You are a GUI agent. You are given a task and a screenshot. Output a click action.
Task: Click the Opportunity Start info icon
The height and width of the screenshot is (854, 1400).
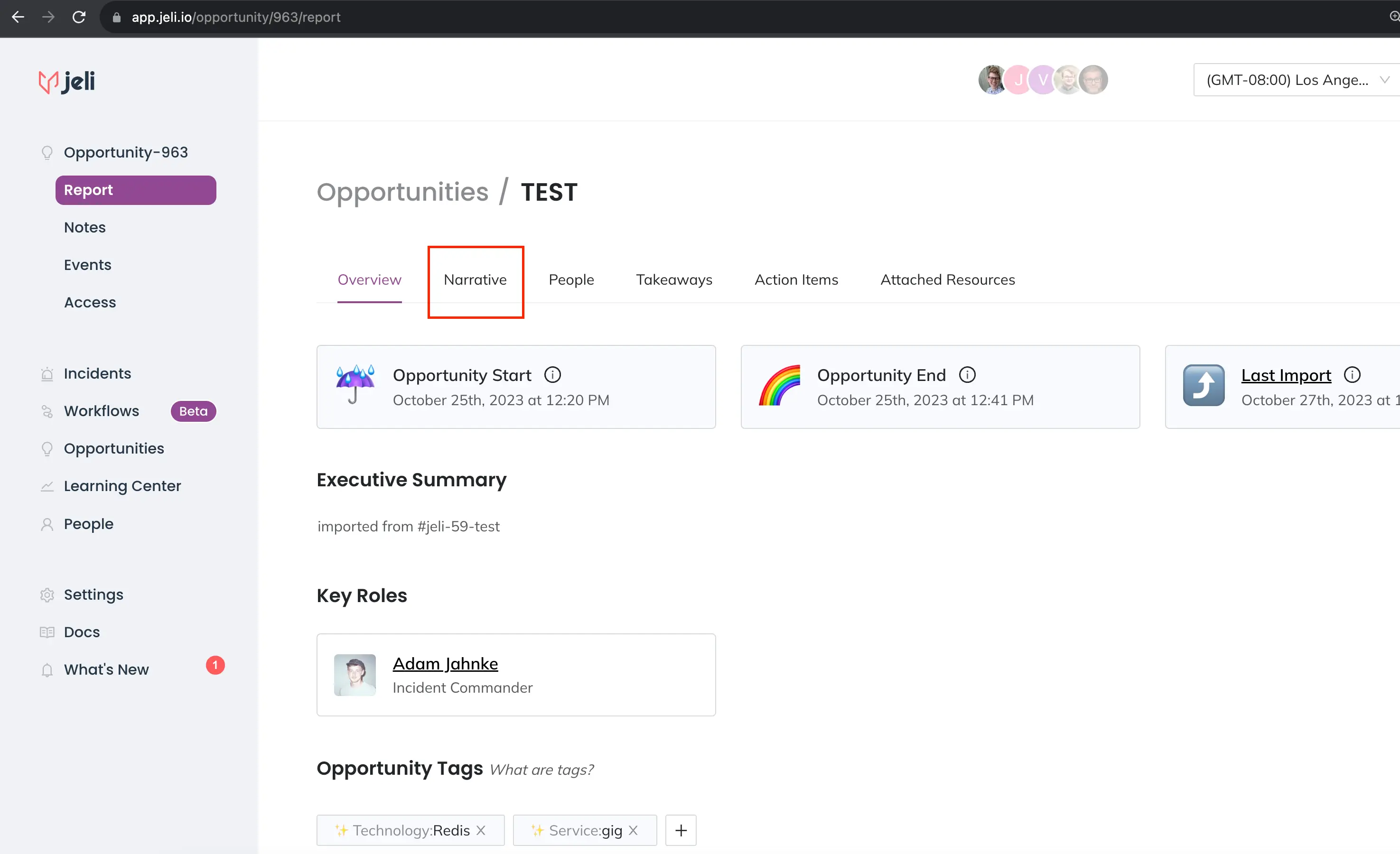click(x=552, y=375)
